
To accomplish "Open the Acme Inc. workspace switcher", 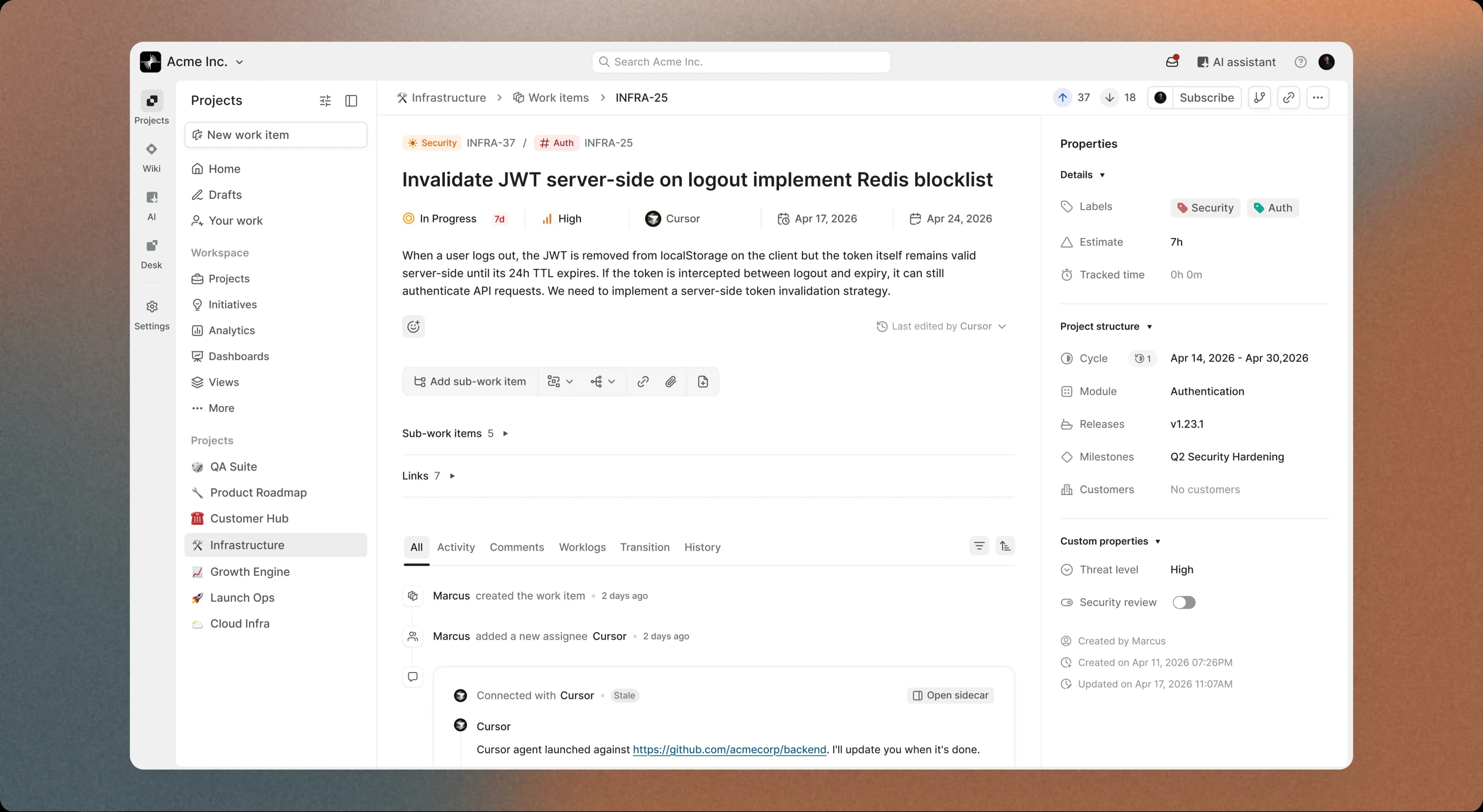I will (x=205, y=62).
